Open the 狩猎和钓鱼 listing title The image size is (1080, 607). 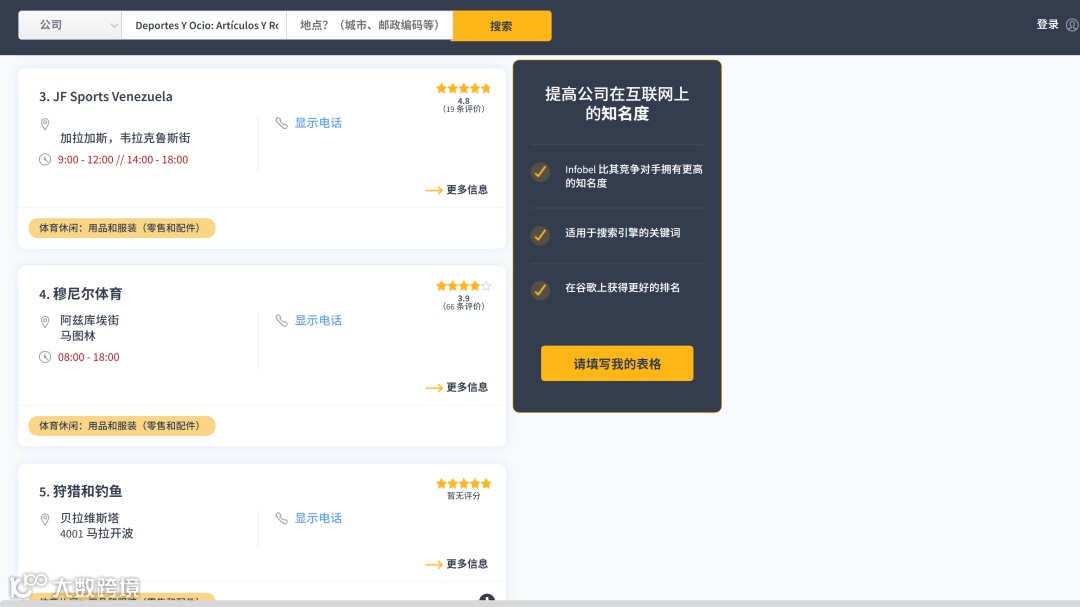coord(81,491)
